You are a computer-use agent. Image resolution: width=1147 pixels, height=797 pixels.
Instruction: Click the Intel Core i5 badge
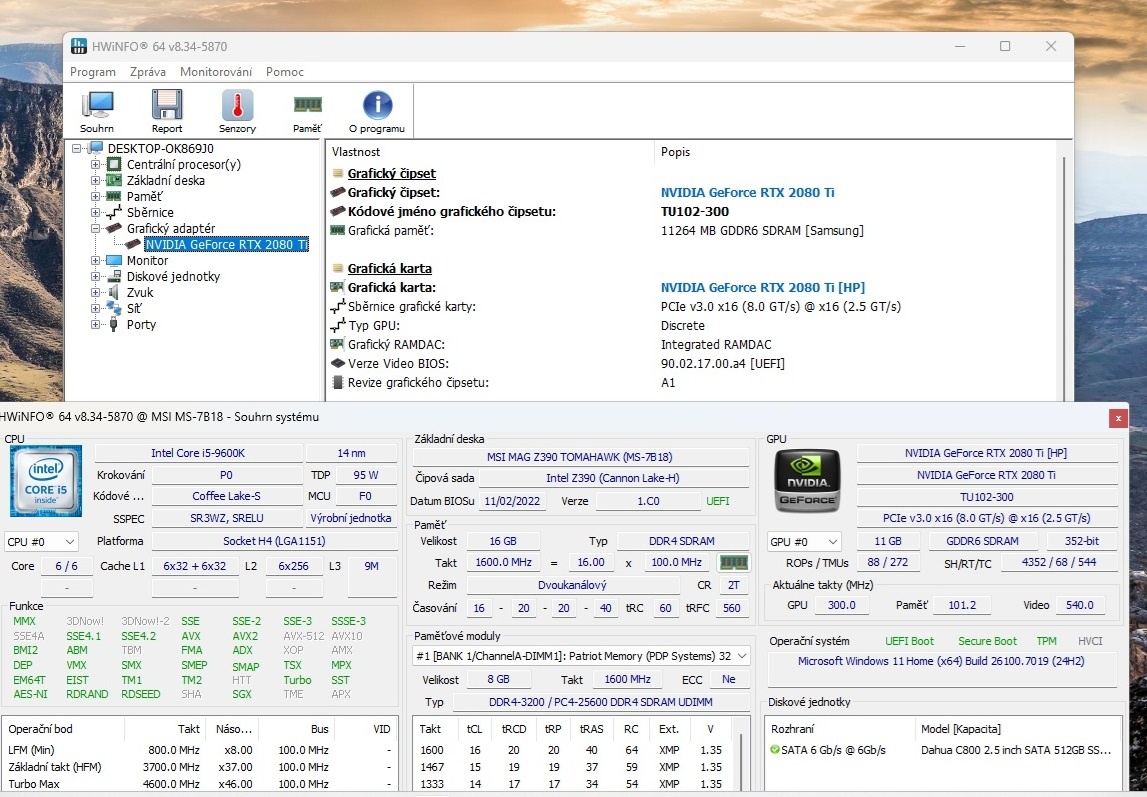[x=45, y=481]
